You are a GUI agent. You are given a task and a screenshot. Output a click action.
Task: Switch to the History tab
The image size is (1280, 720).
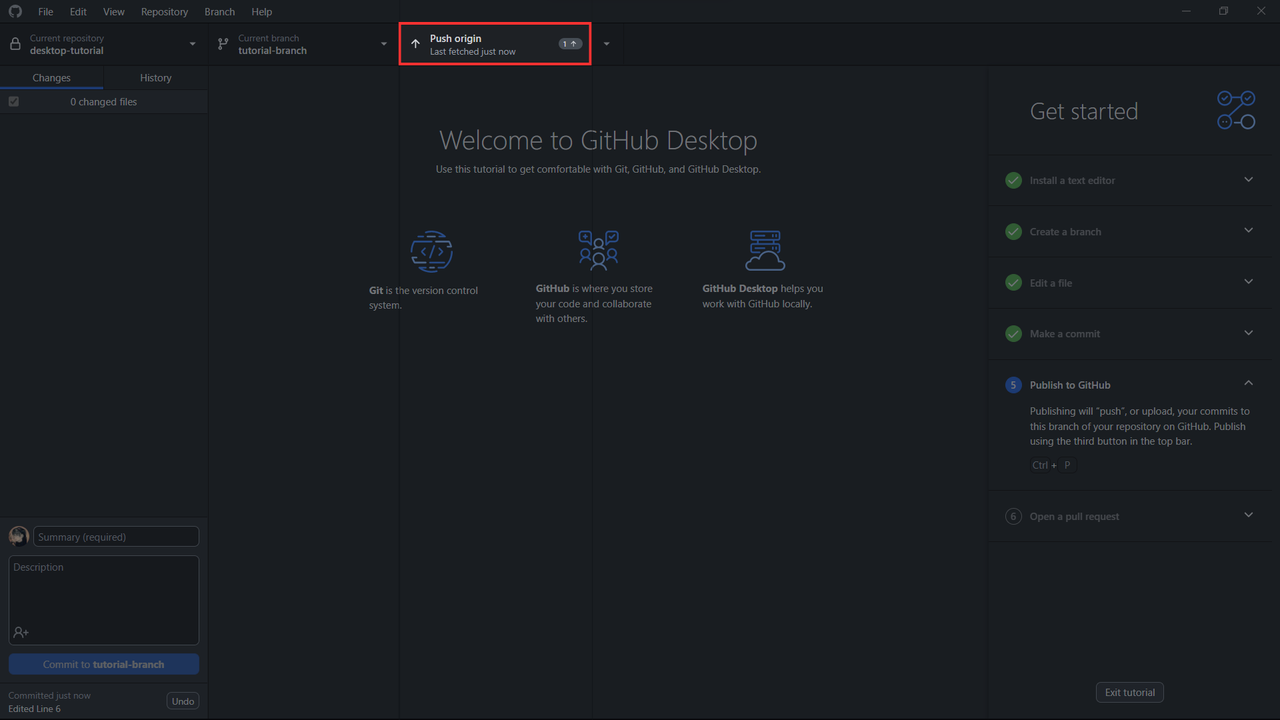pyautogui.click(x=156, y=78)
